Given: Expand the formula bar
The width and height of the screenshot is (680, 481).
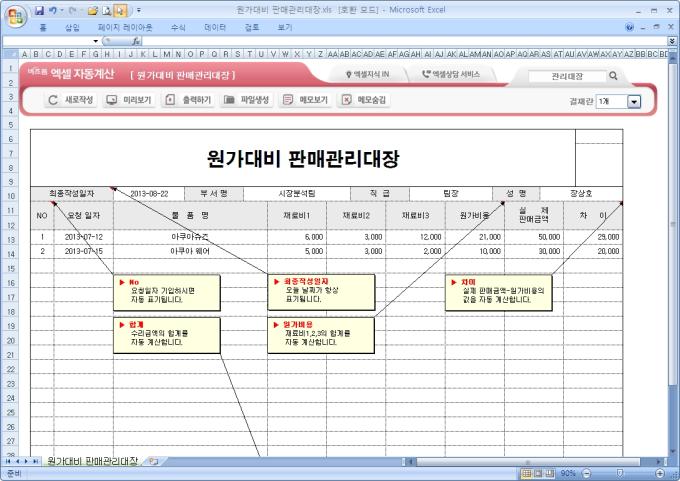Looking at the screenshot, I should tap(672, 41).
